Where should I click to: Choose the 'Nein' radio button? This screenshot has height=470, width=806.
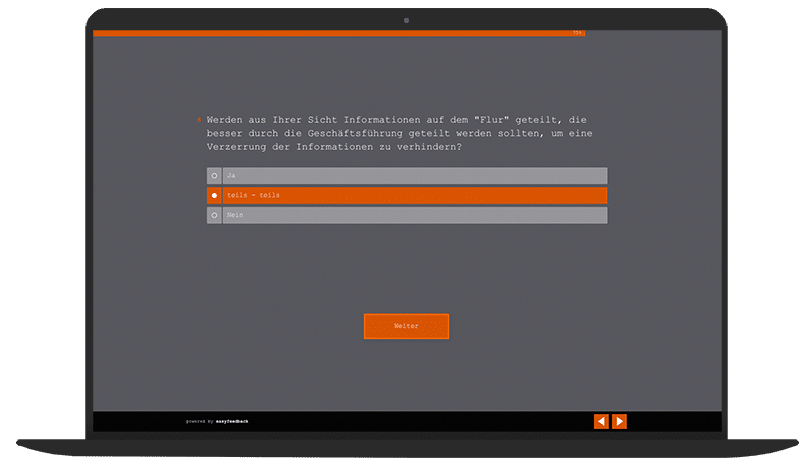(x=214, y=215)
